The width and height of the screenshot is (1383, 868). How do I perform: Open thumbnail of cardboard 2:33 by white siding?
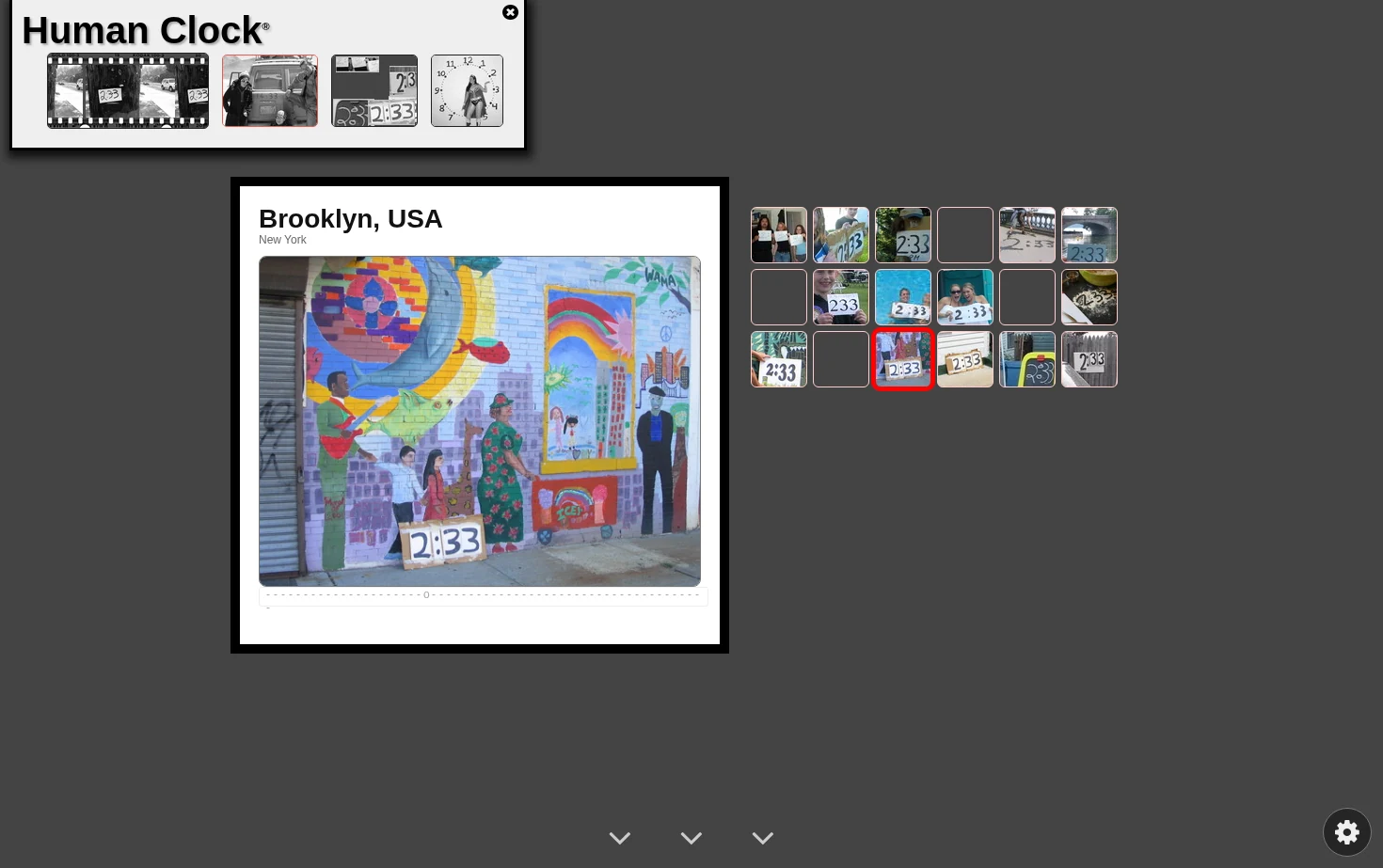[x=965, y=359]
